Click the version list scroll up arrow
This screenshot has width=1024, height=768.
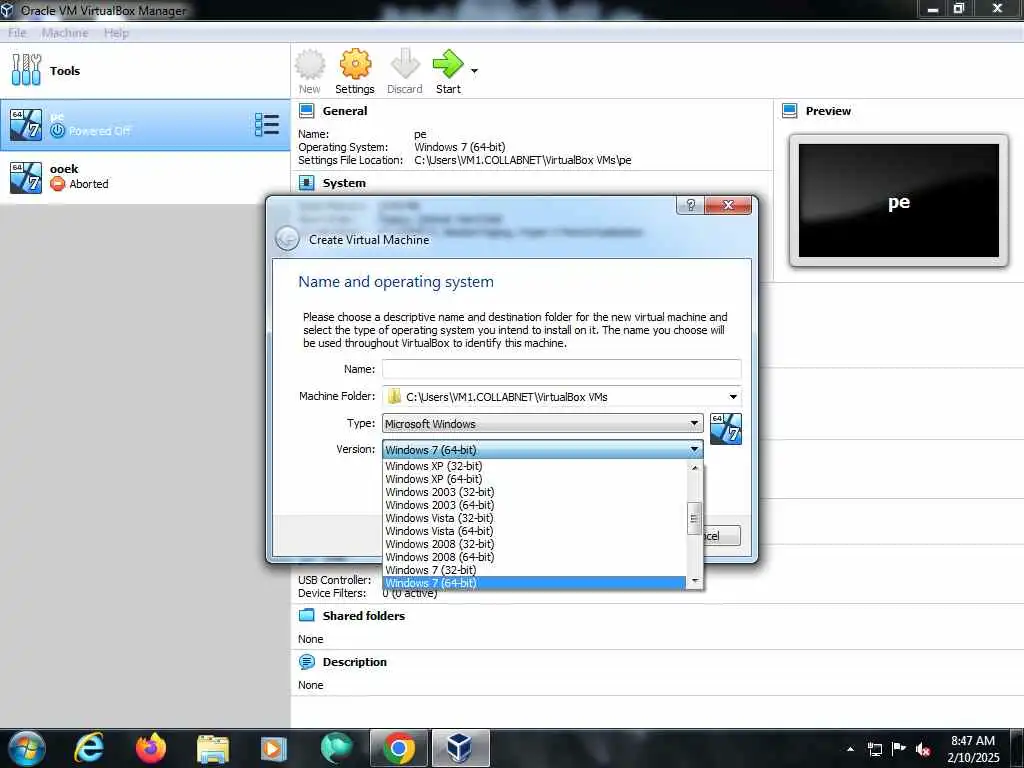coord(695,468)
